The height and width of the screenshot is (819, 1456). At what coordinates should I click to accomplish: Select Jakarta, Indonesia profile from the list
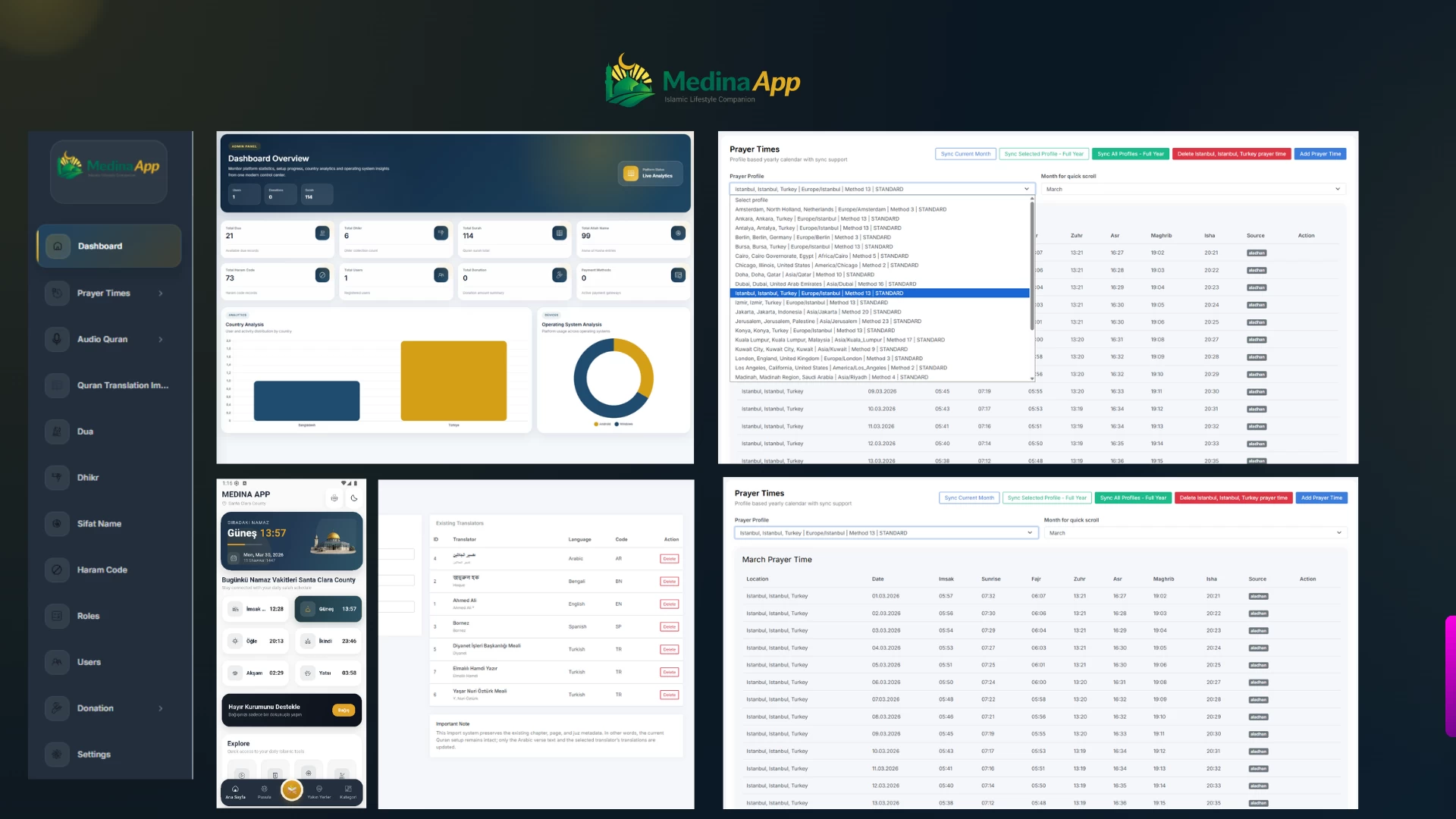point(880,312)
